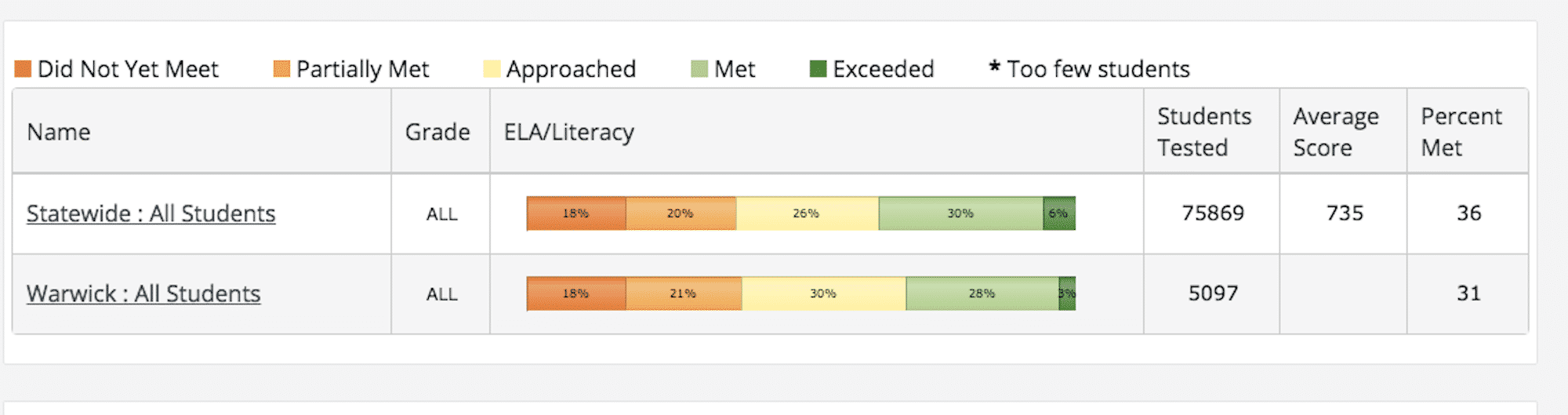Select Statewide 30% Met bar segment
This screenshot has height=415, width=1568.
pyautogui.click(x=960, y=213)
